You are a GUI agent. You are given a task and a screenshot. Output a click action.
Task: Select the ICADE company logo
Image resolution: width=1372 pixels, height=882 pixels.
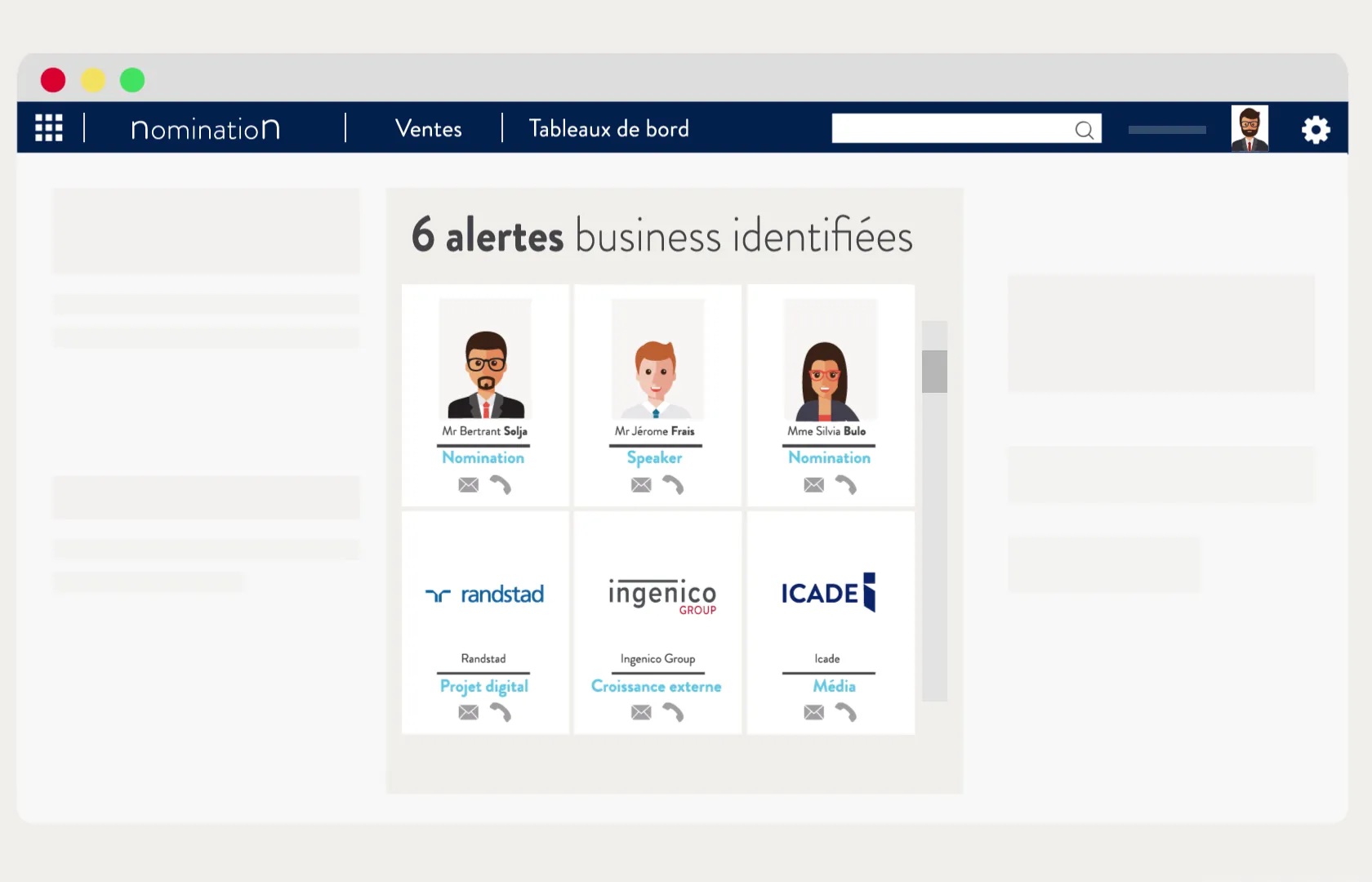pos(828,592)
